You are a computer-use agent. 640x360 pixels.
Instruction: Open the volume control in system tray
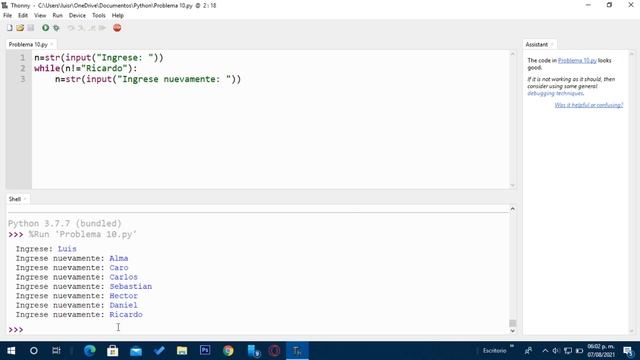pos(556,351)
